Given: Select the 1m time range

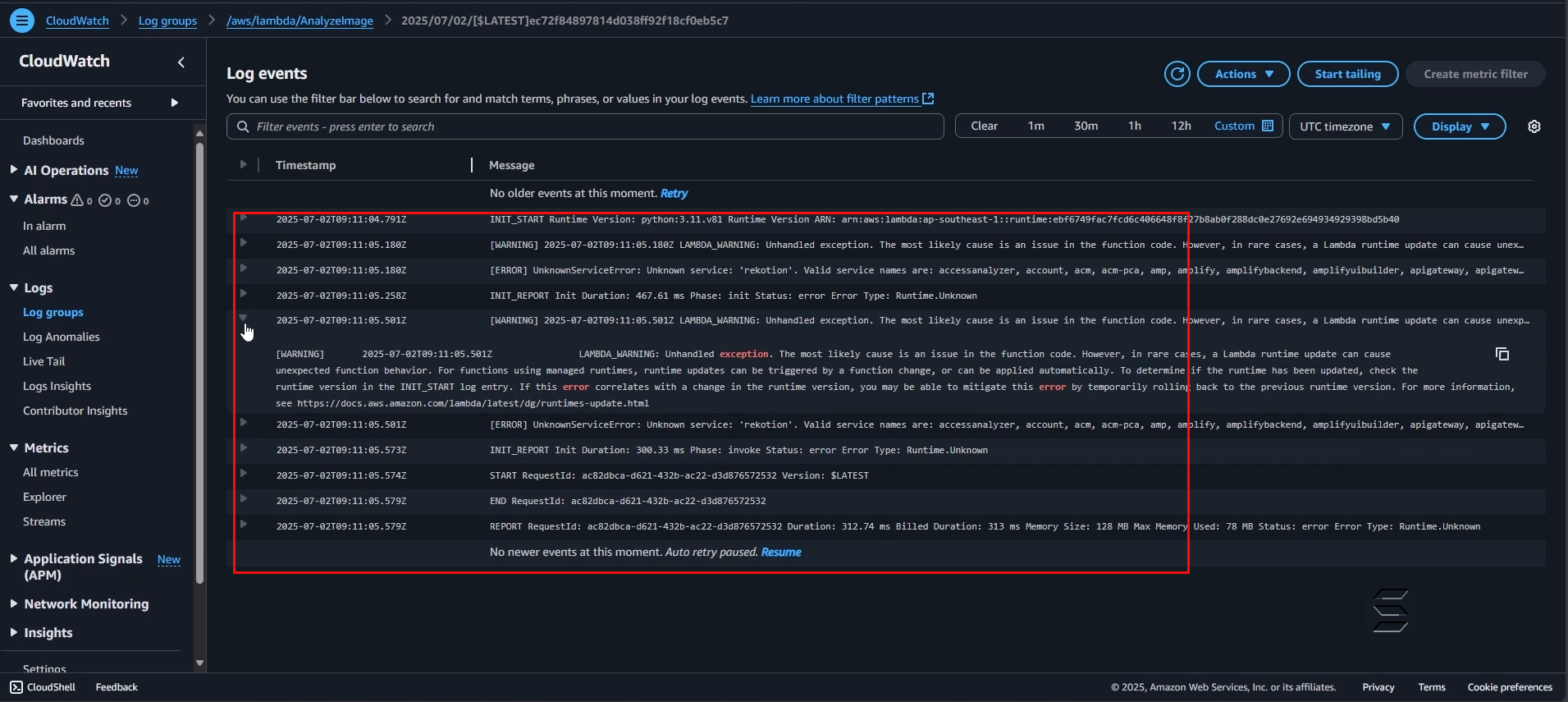Looking at the screenshot, I should [x=1035, y=126].
